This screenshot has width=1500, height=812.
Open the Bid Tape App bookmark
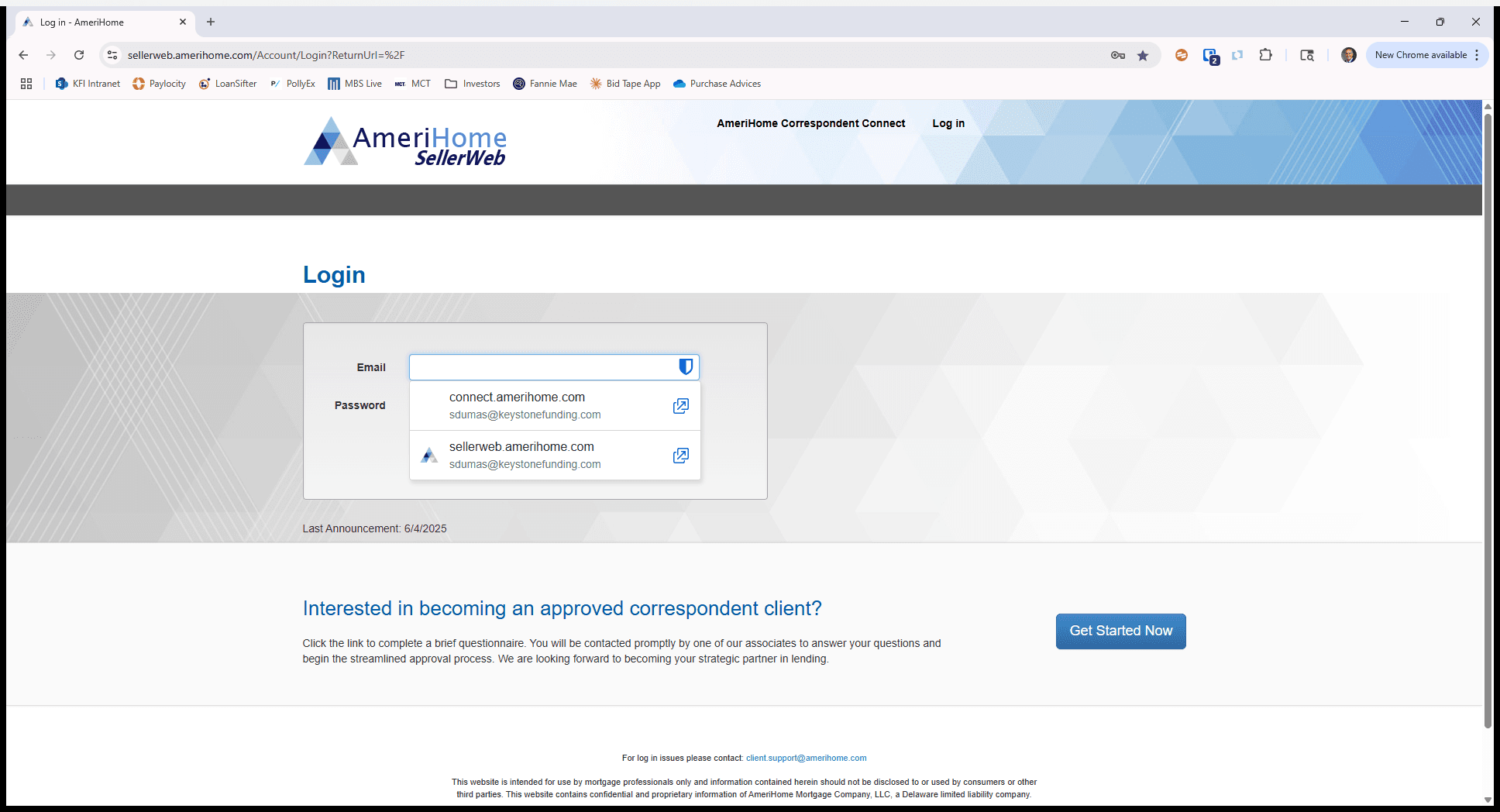(x=625, y=84)
